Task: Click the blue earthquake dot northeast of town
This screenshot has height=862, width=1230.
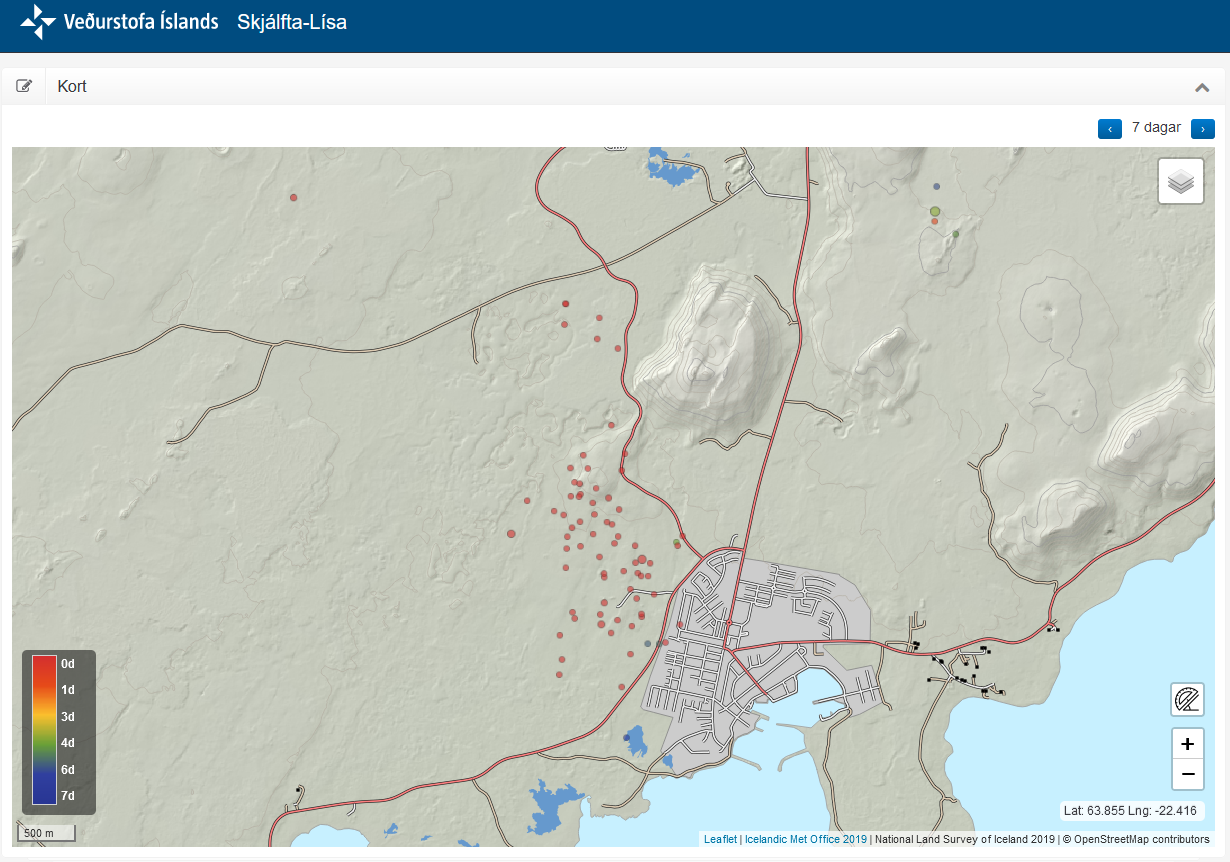Action: [x=937, y=186]
